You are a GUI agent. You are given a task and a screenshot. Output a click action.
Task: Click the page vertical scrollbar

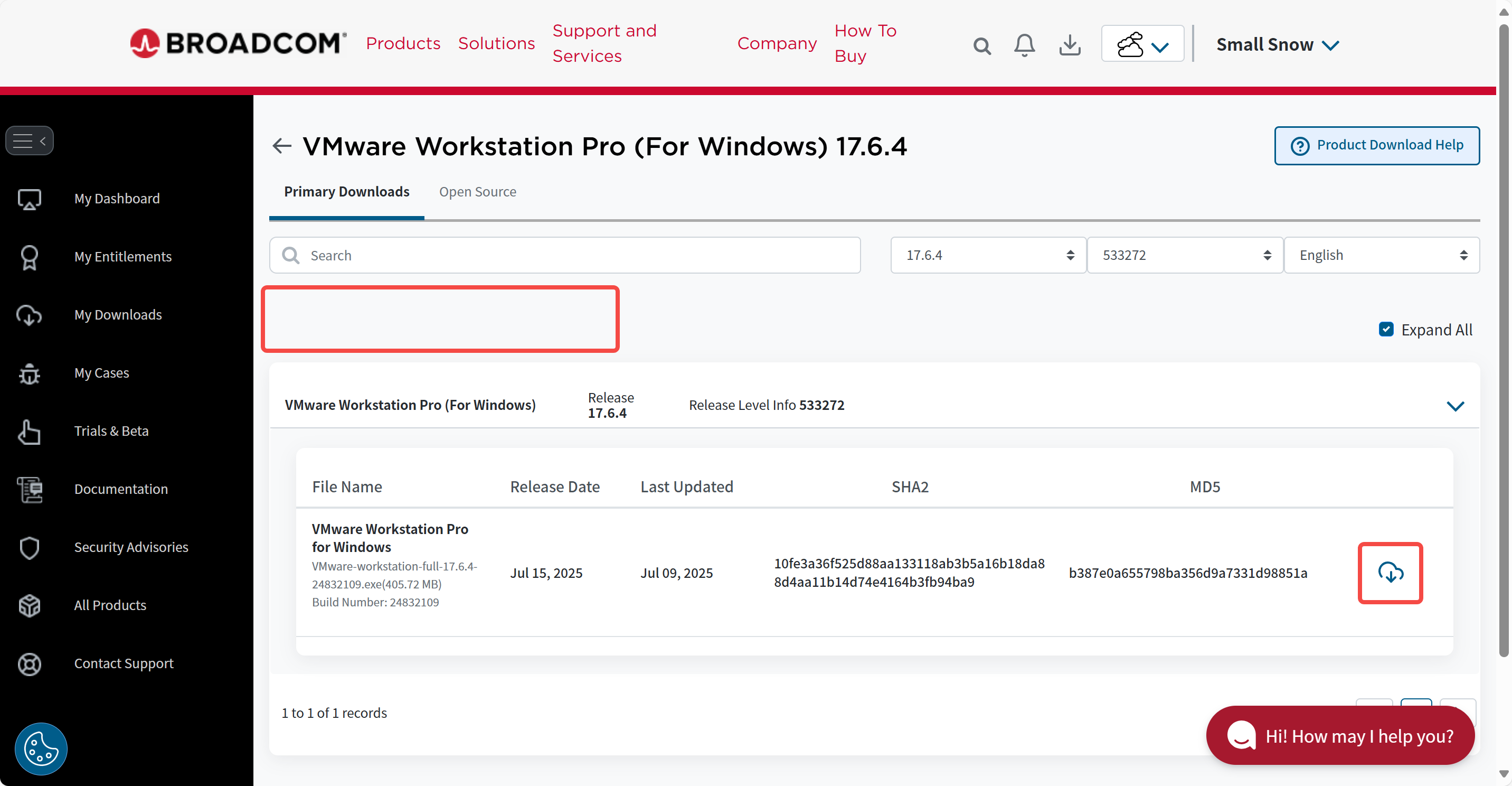1504,341
